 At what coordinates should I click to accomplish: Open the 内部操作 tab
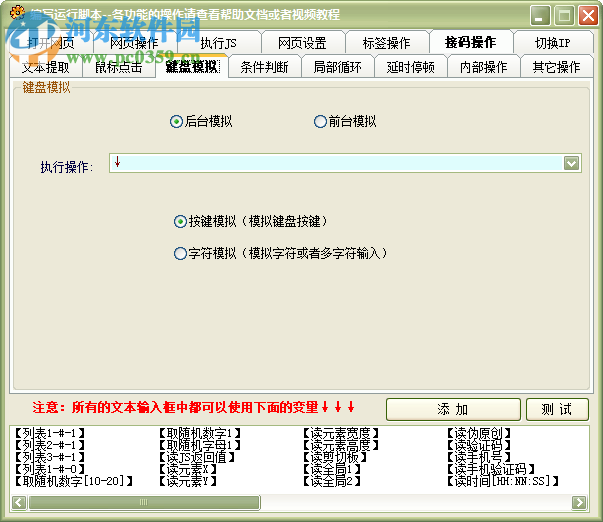[484, 67]
